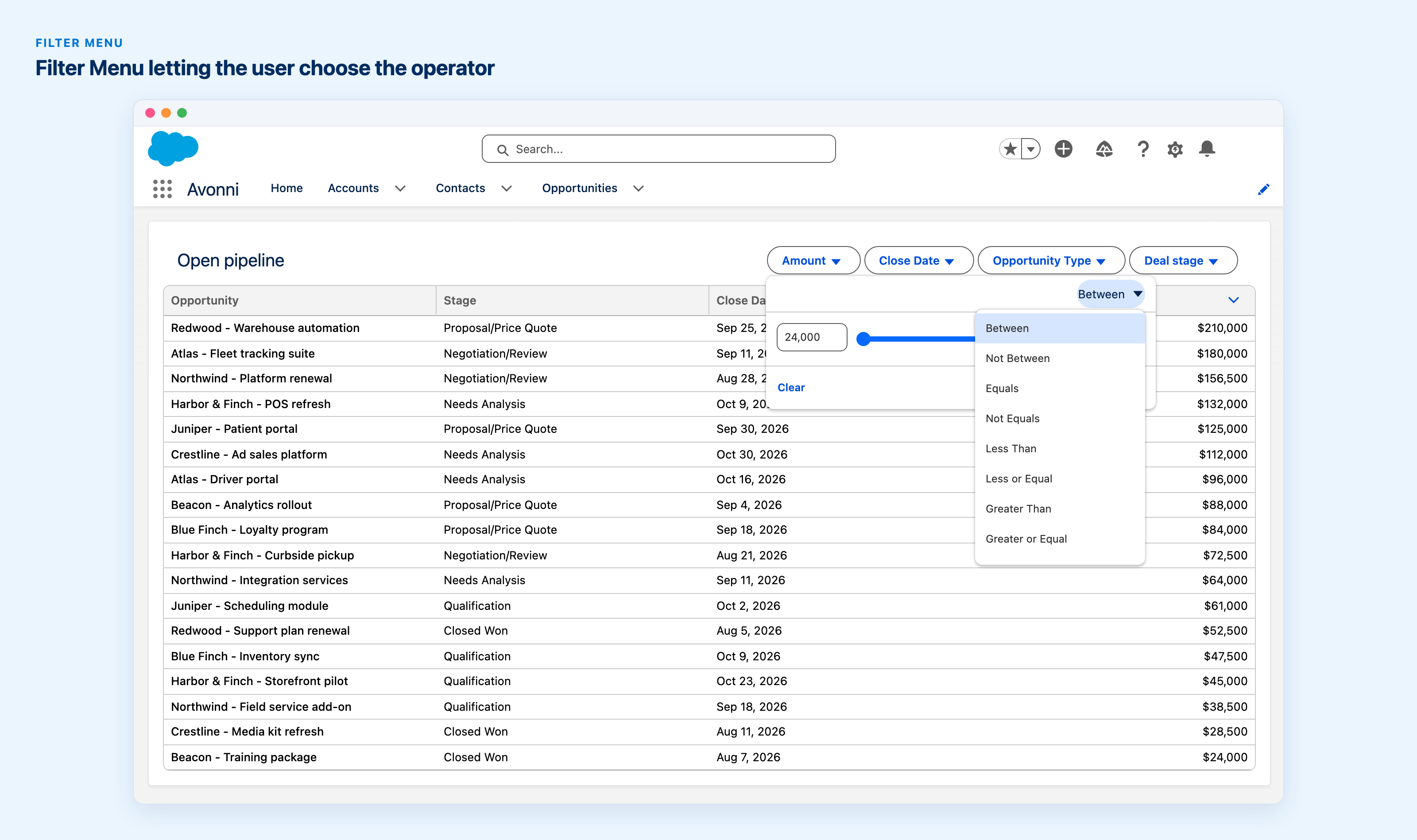
Task: Open the favorites list dropdown arrow
Action: pos(1030,149)
